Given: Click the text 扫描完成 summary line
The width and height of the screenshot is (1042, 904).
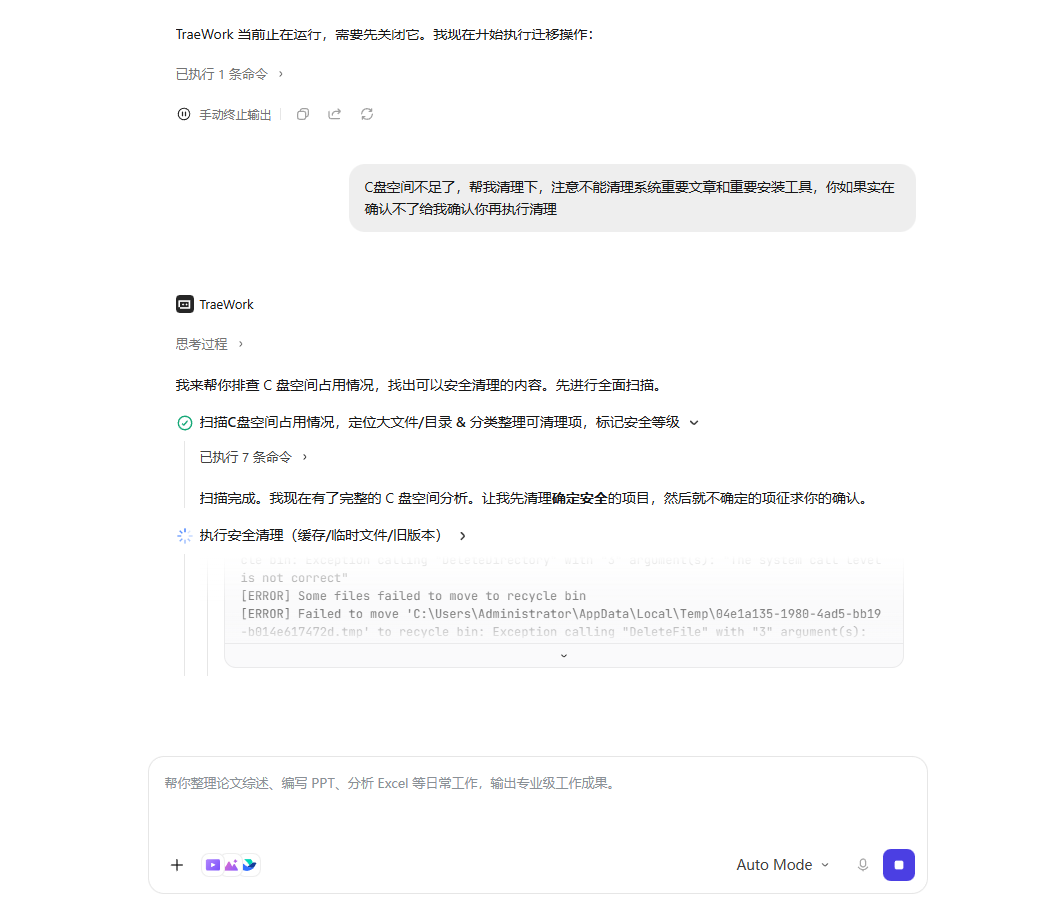Looking at the screenshot, I should (x=535, y=498).
